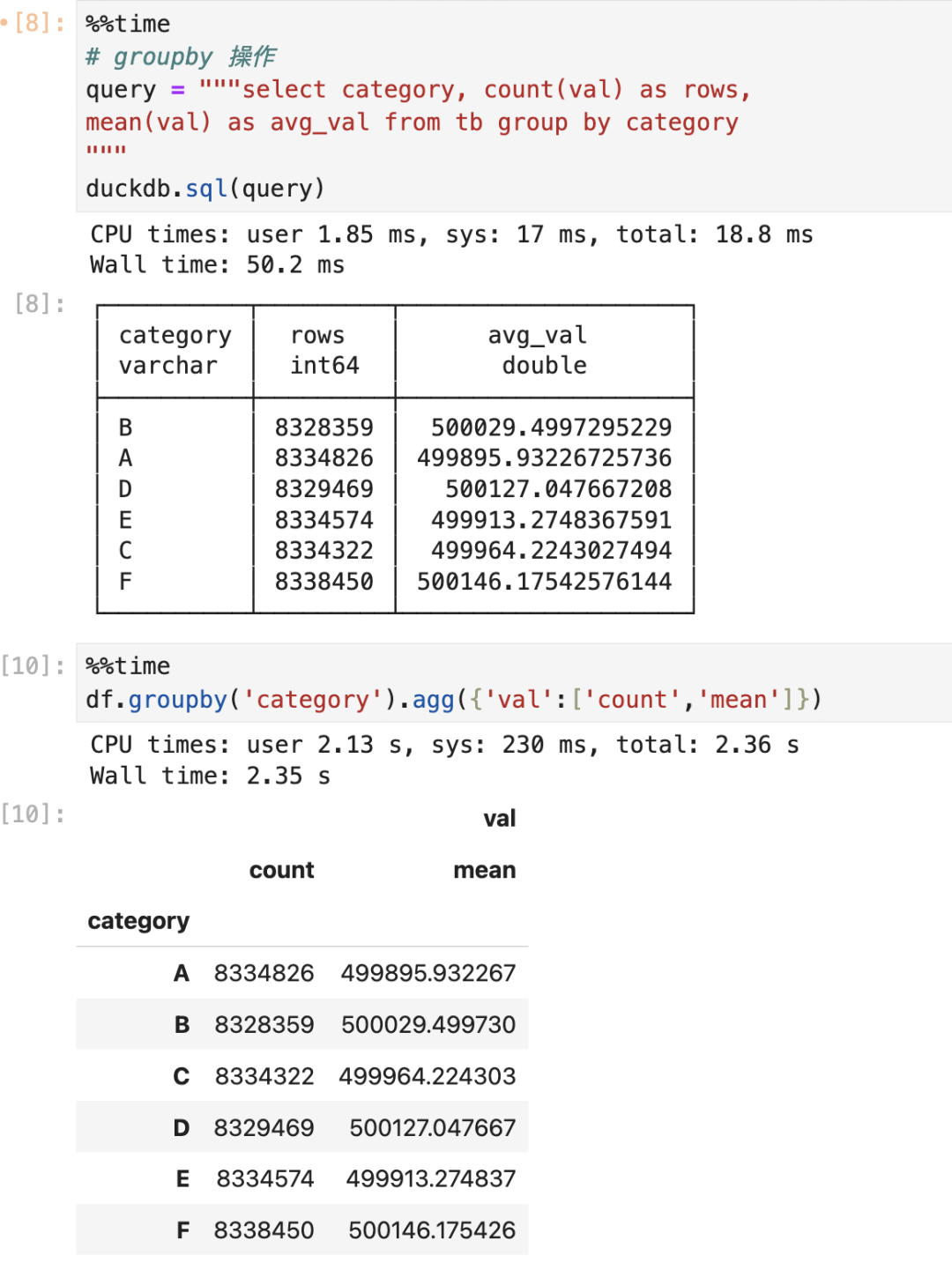Select the Wall time 2.35 s output
The image size is (952, 1263).
(x=210, y=776)
